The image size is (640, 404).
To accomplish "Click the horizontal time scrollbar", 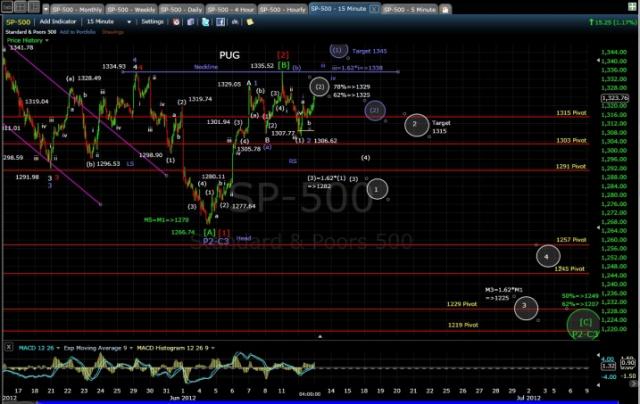I will click(329, 402).
